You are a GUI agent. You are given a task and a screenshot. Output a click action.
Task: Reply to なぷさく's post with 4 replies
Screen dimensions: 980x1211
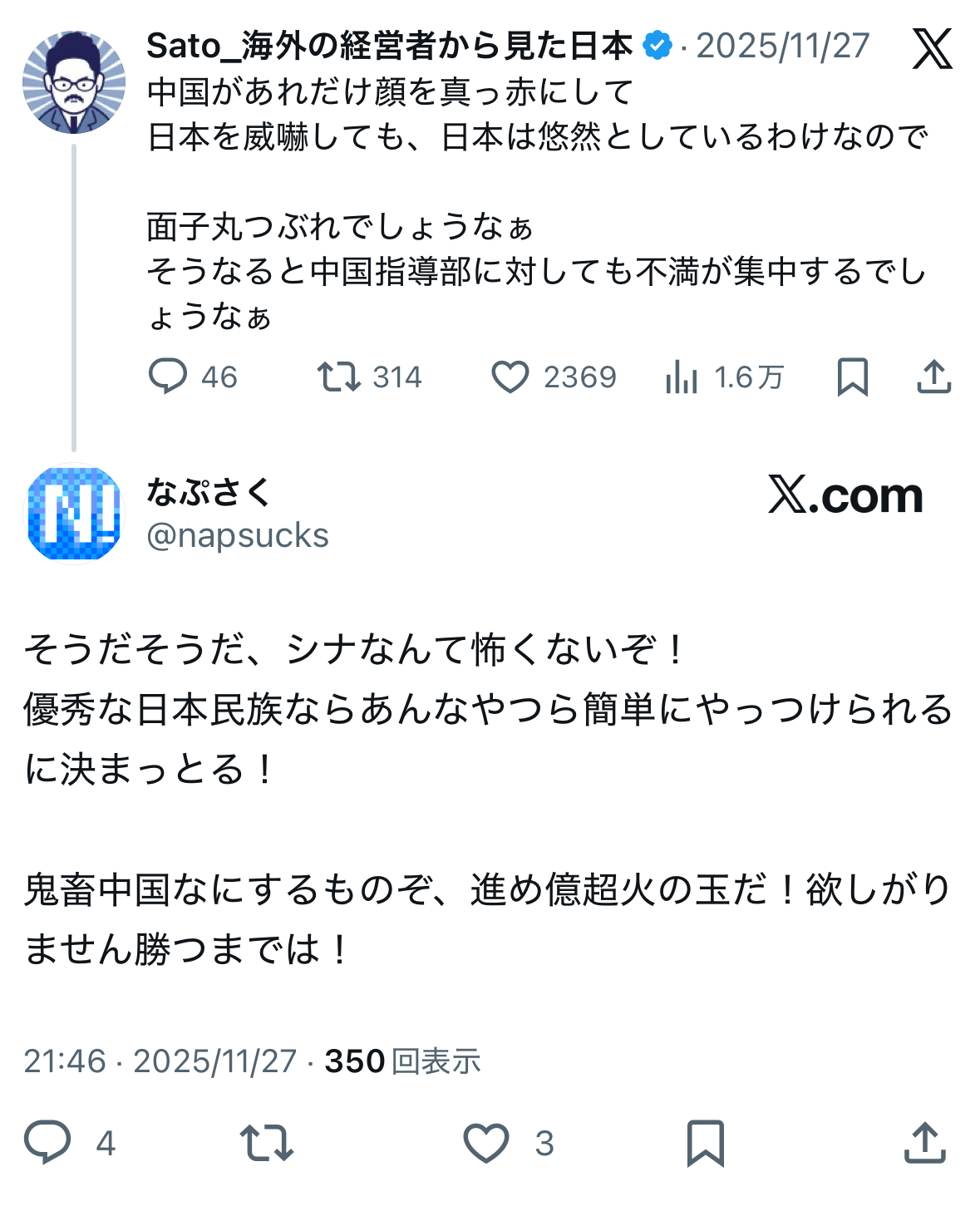pyautogui.click(x=48, y=1142)
